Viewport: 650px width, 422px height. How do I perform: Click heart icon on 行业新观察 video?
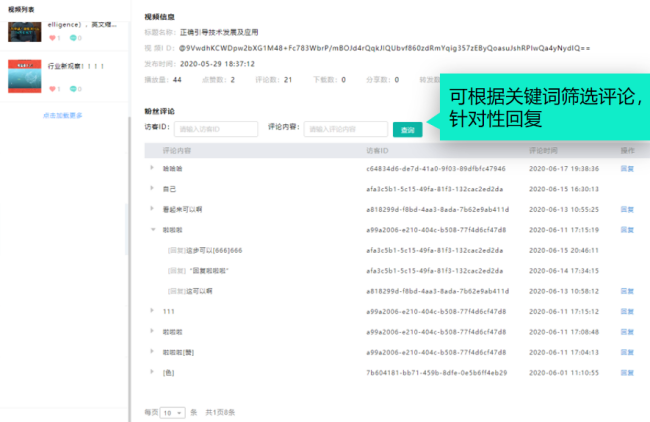(52, 89)
